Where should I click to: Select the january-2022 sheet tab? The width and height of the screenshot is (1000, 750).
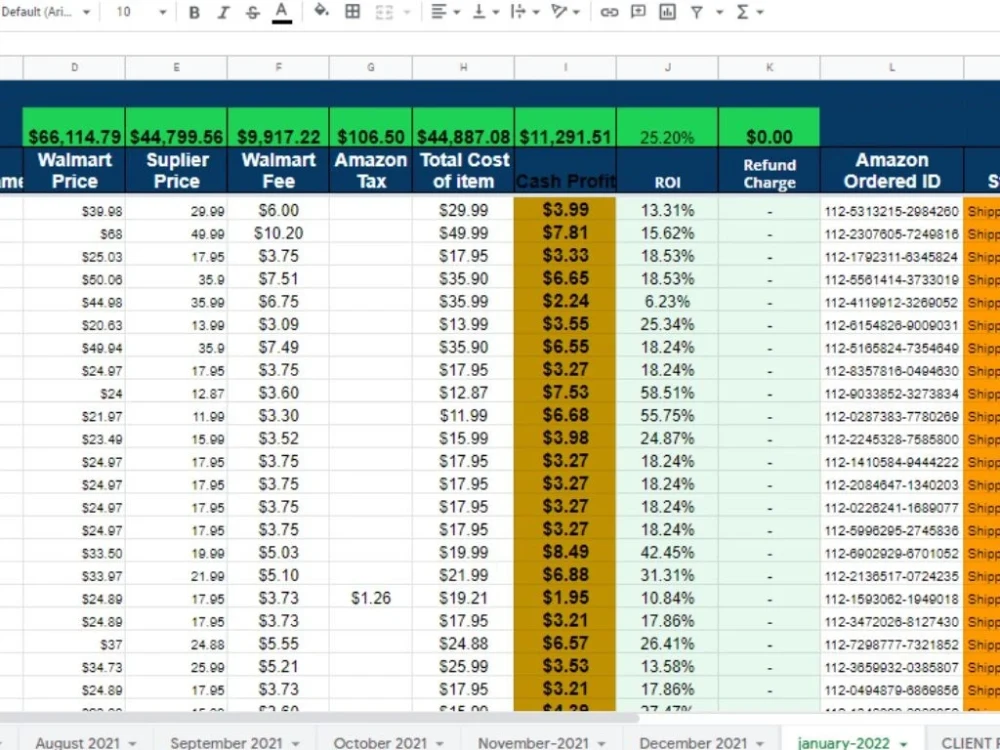[x=843, y=743]
